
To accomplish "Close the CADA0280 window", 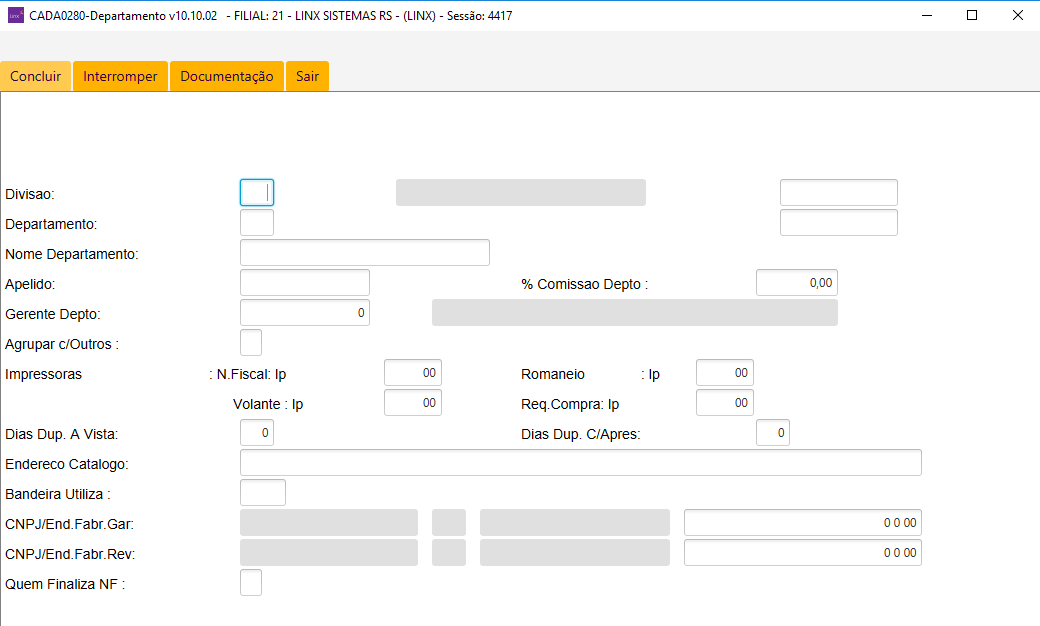I will [x=1017, y=15].
